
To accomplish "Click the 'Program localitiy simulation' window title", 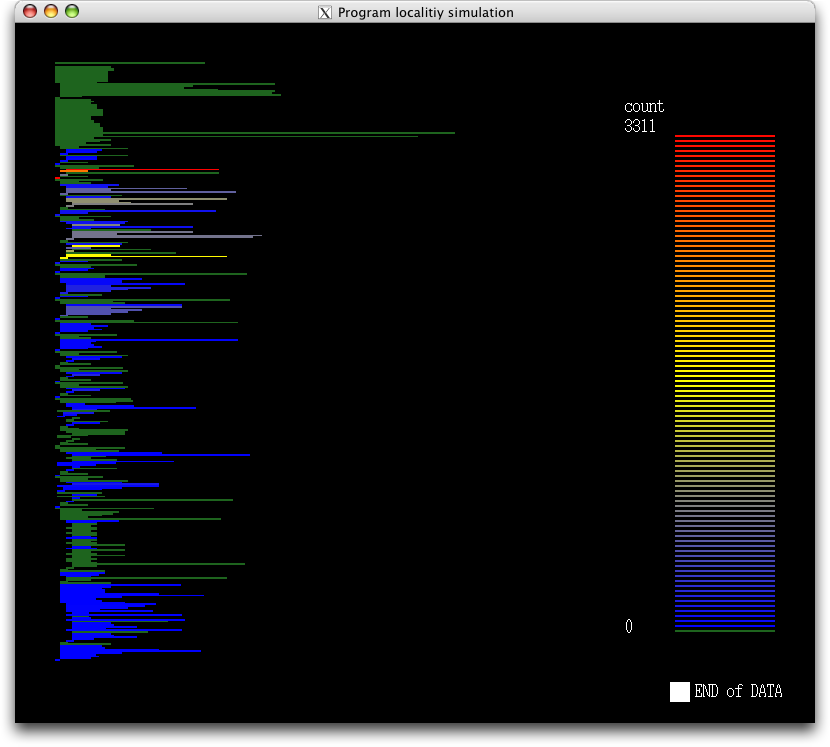I will [426, 12].
